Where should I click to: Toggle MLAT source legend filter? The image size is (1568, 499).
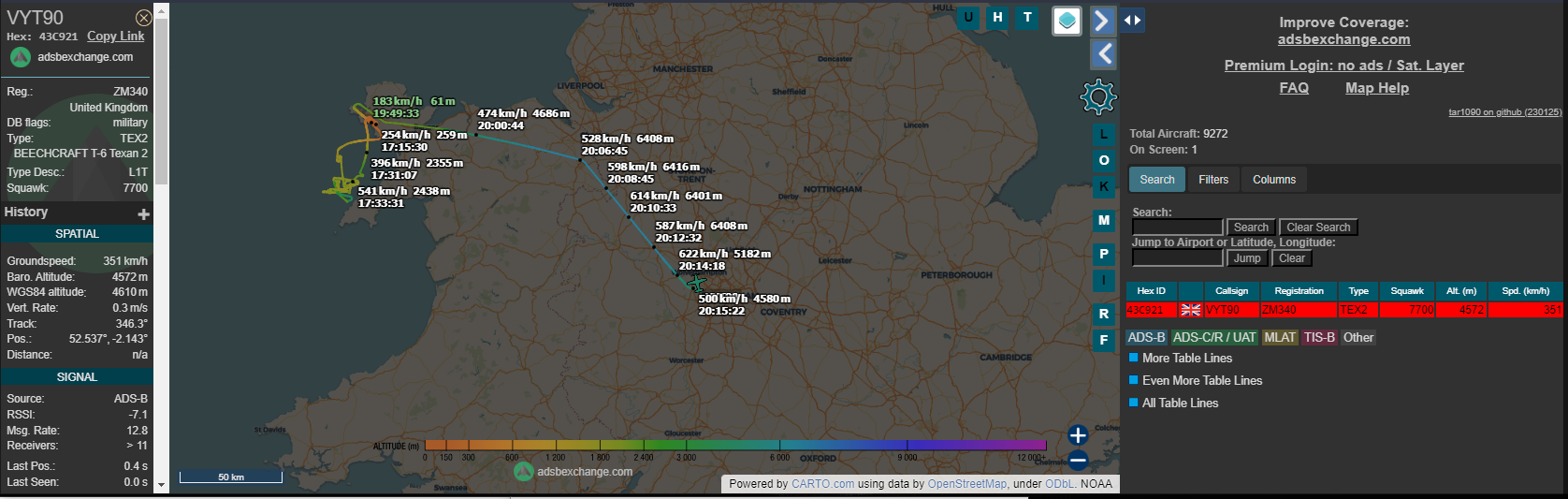1280,338
